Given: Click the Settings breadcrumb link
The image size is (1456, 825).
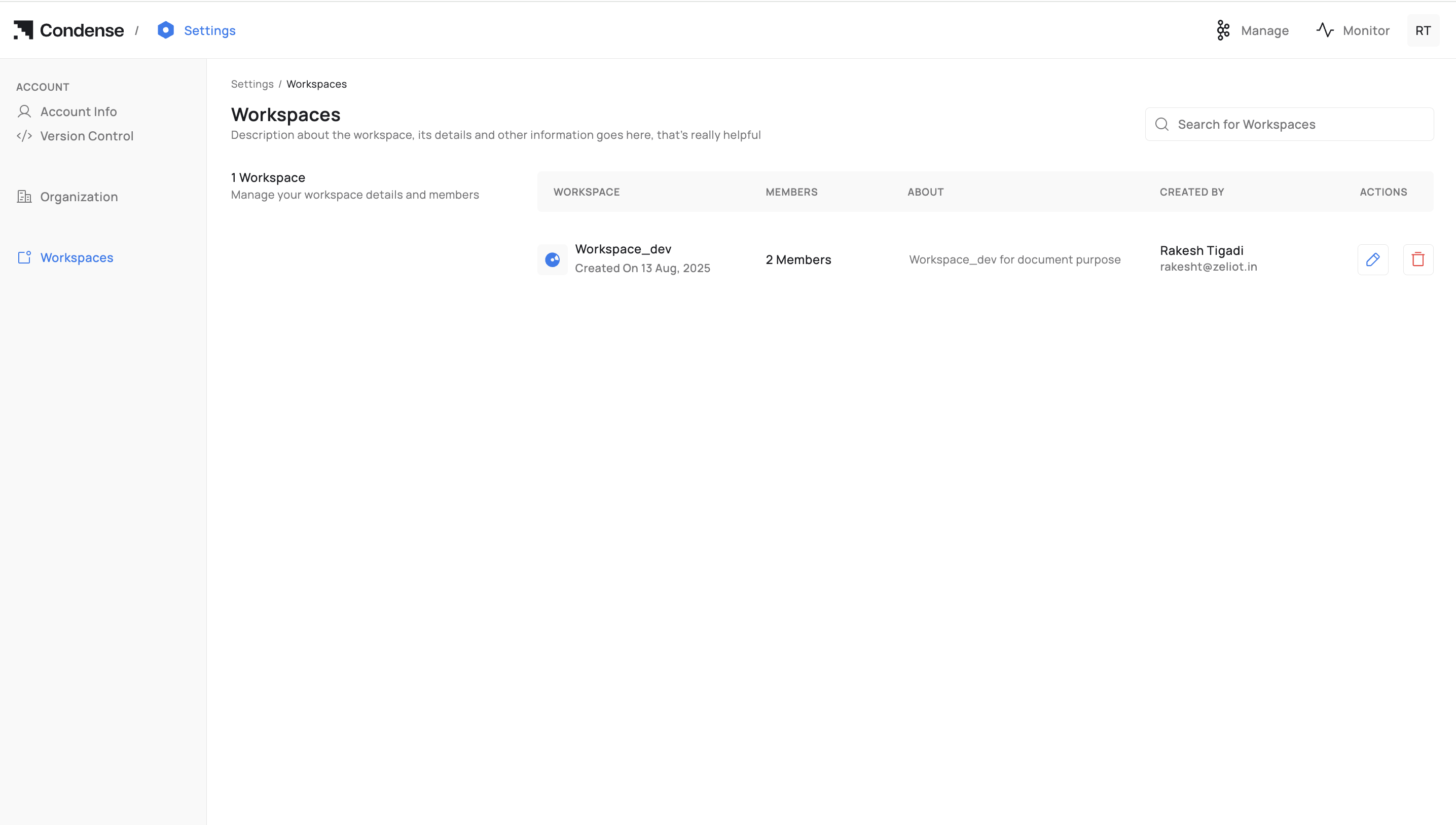Looking at the screenshot, I should coord(251,84).
